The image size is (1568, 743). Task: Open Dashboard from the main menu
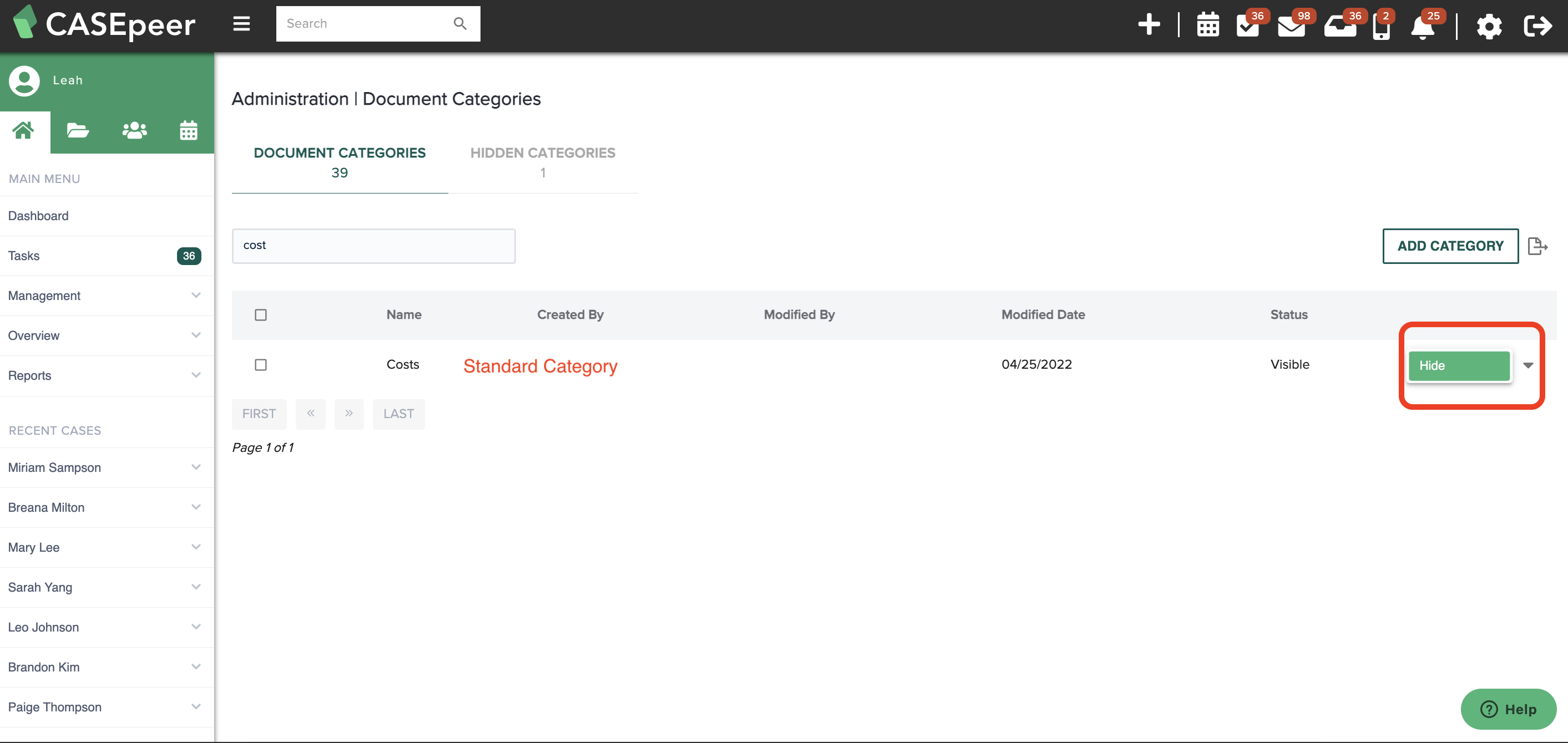click(x=38, y=216)
